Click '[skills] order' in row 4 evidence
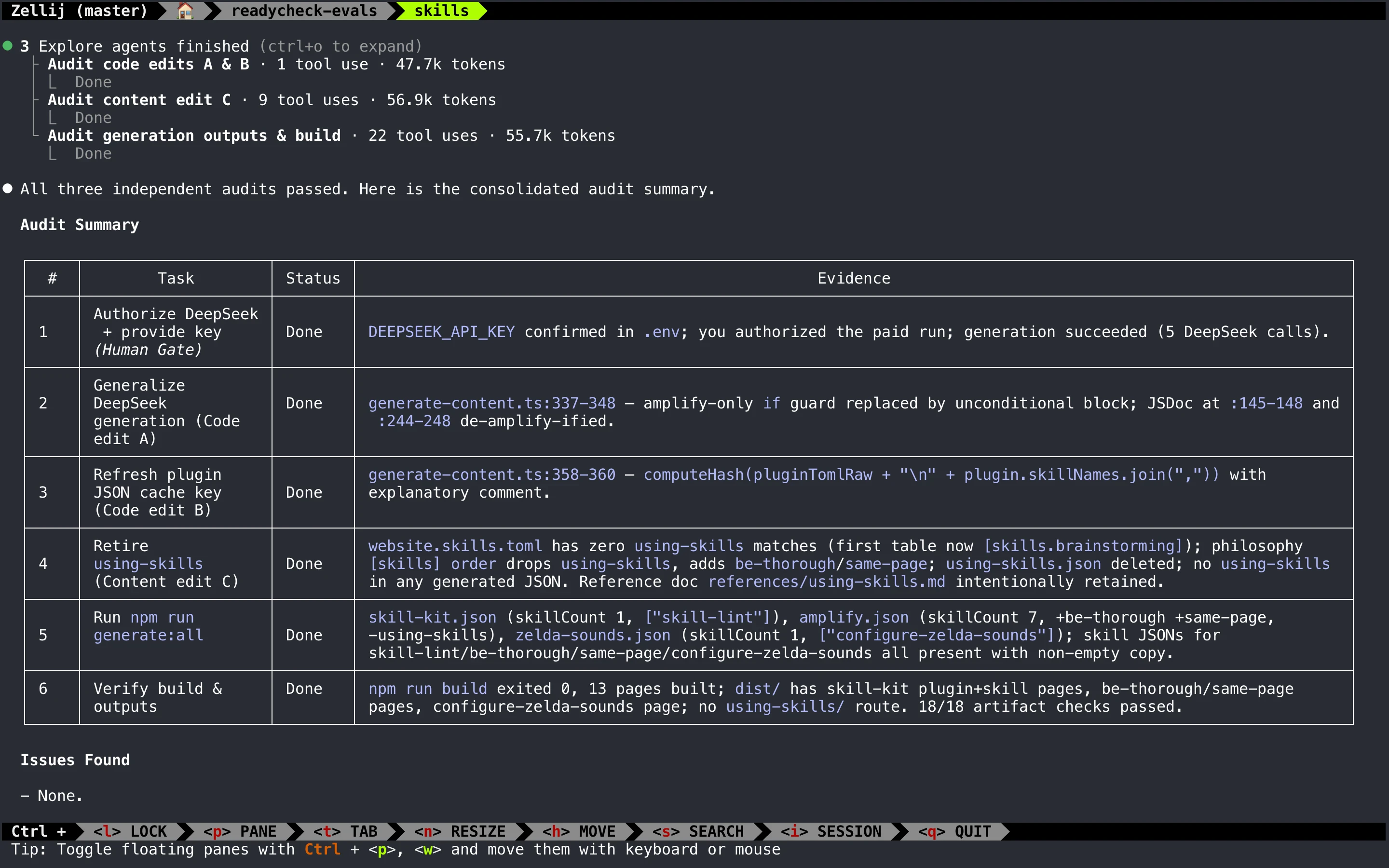The height and width of the screenshot is (868, 1389). coord(432,563)
